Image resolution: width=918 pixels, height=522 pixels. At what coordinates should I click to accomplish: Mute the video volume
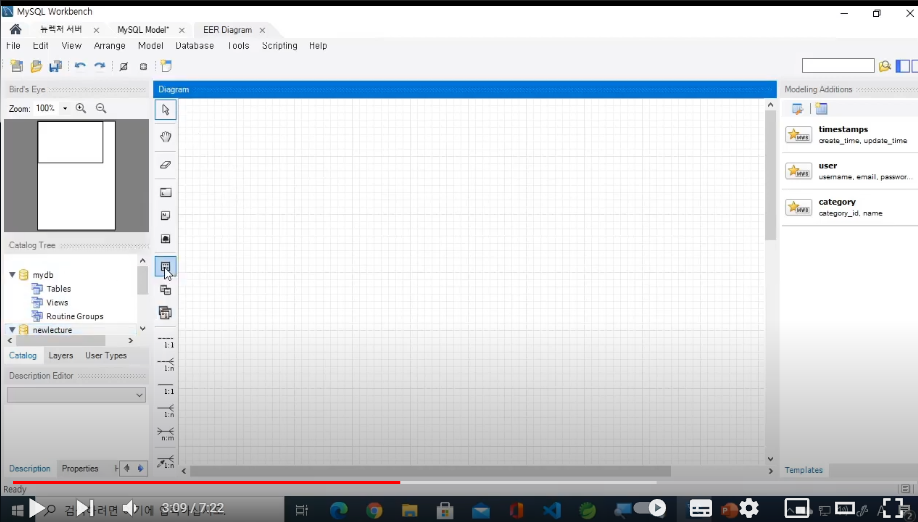[131, 508]
